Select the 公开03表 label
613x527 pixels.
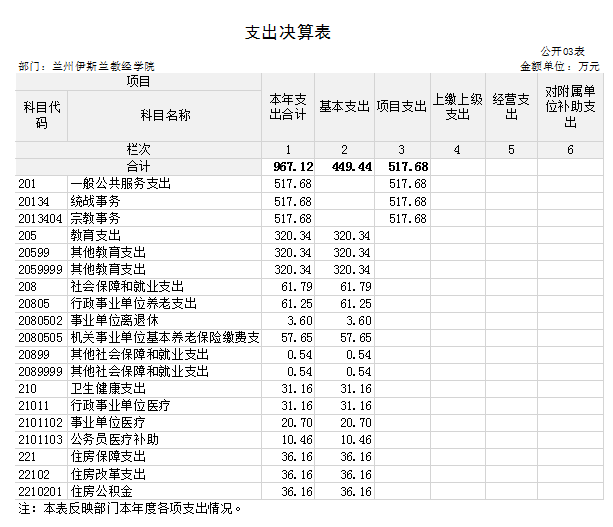pyautogui.click(x=563, y=51)
